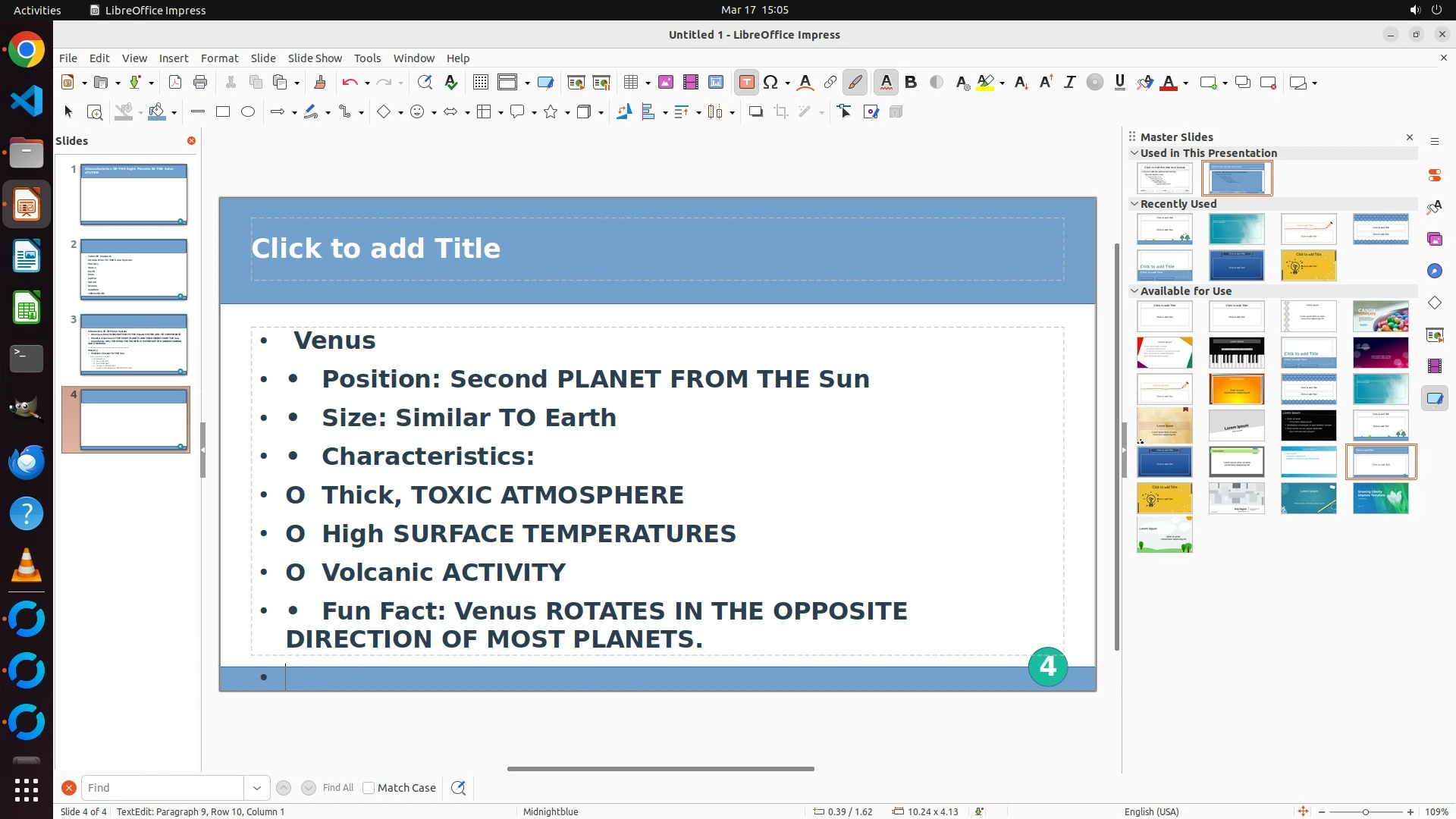Screen dimensions: 1456x819
Task: Click the Underline text icon
Action: point(1120,83)
